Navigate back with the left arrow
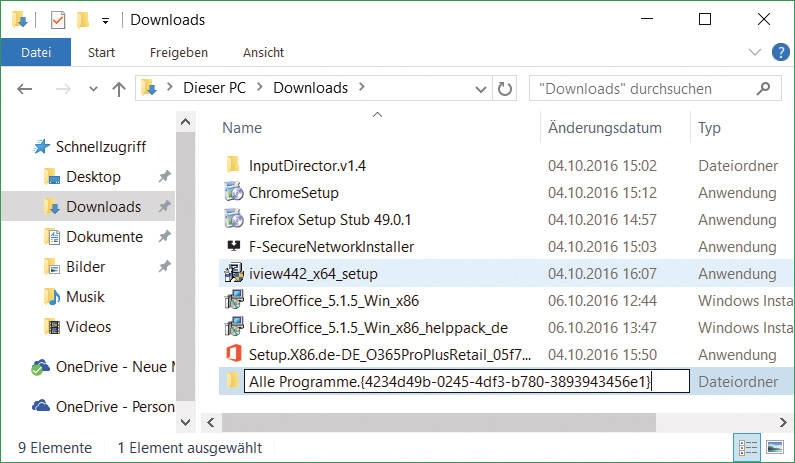795x463 pixels. [24, 89]
